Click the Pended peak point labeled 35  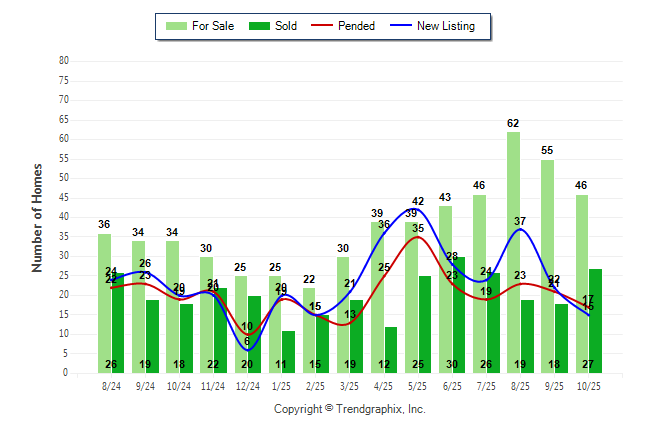pos(418,237)
